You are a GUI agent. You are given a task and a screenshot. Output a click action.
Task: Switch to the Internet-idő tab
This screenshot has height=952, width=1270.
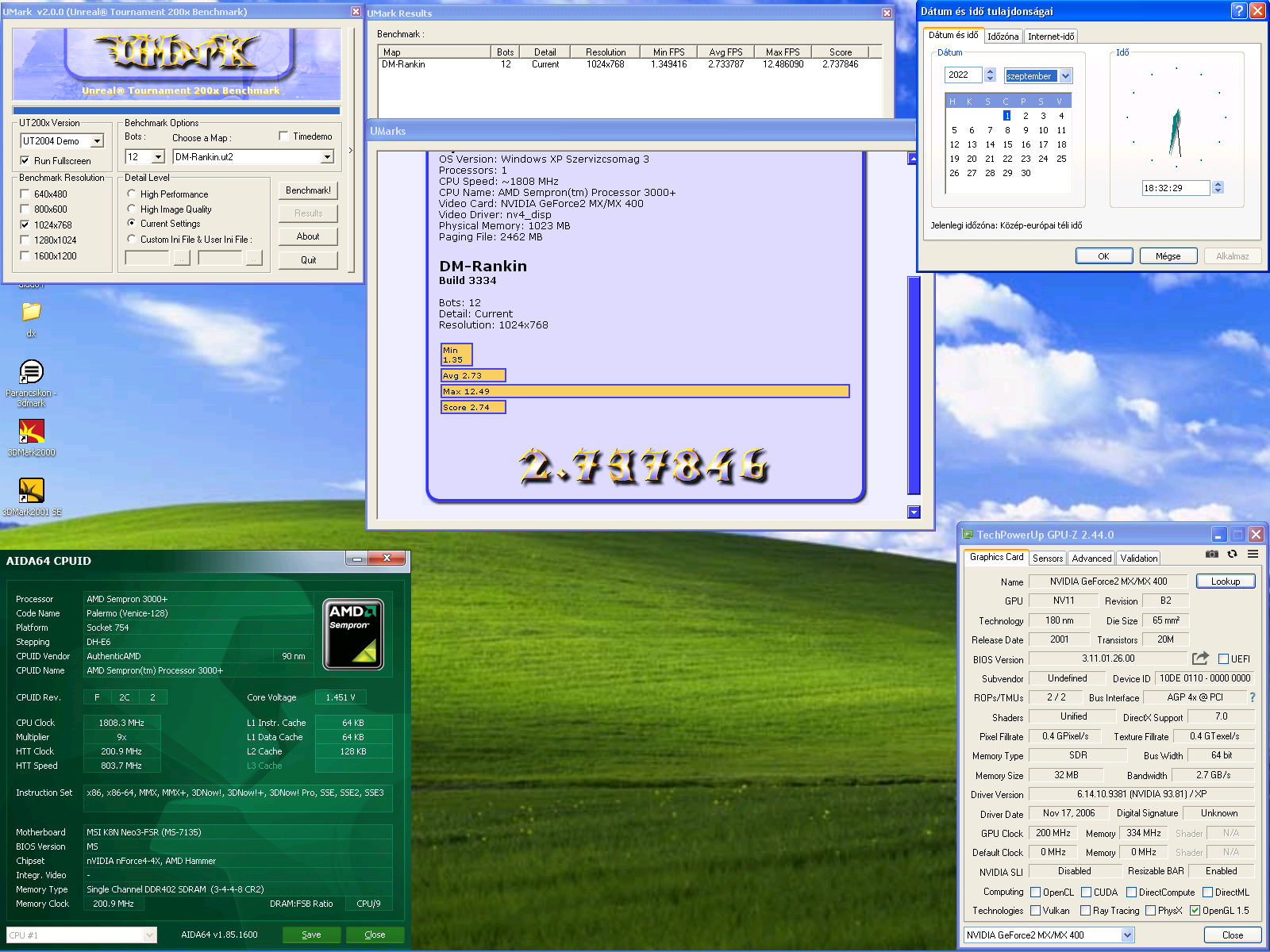click(x=1051, y=36)
